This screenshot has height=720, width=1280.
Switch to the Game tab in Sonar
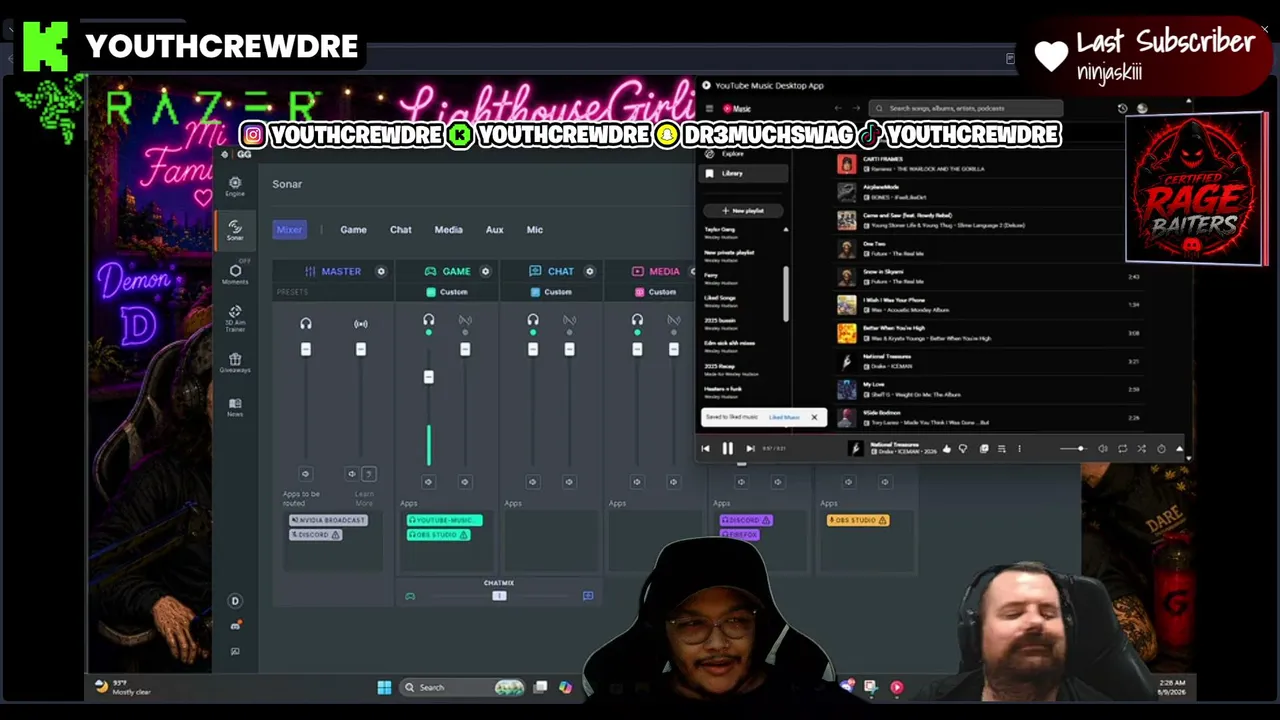[353, 230]
